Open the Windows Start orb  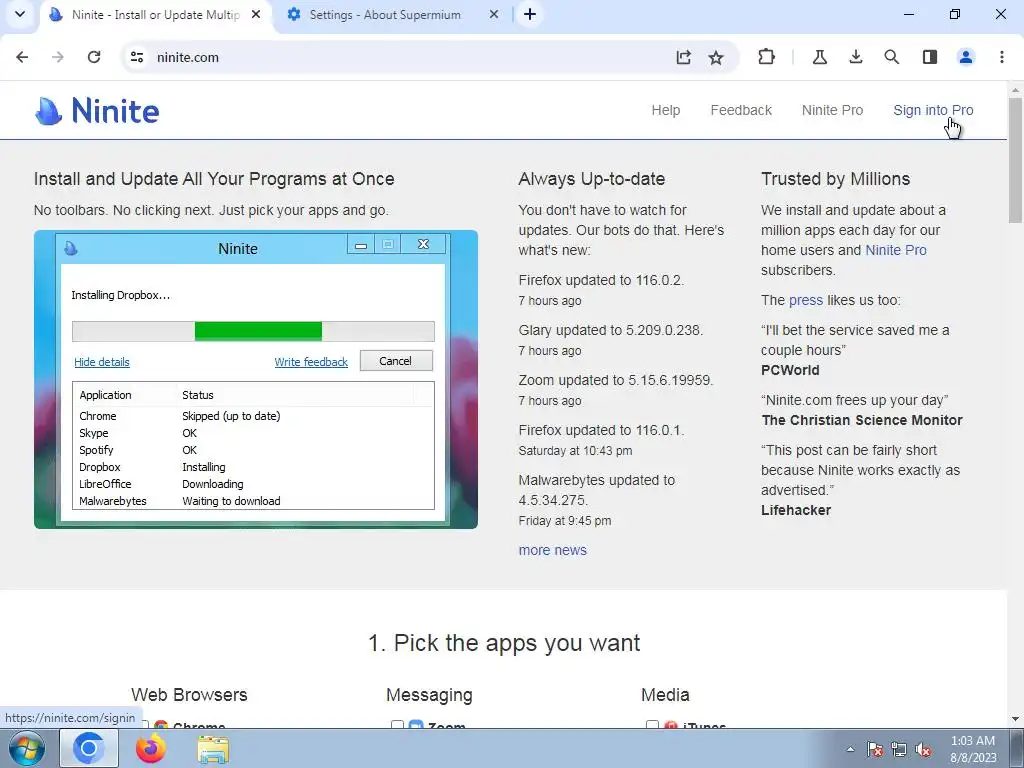(x=27, y=748)
